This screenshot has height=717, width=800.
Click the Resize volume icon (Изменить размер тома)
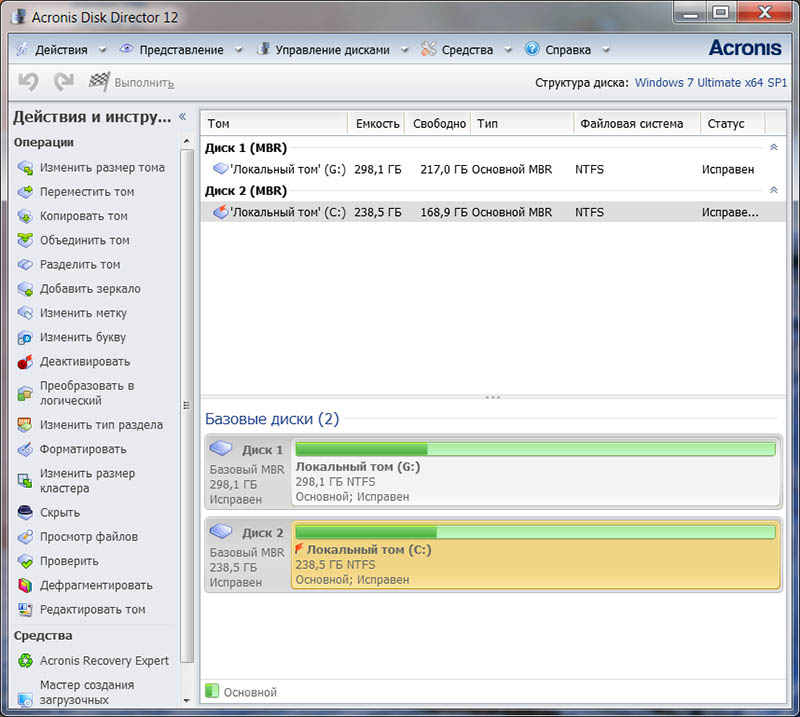pos(25,167)
